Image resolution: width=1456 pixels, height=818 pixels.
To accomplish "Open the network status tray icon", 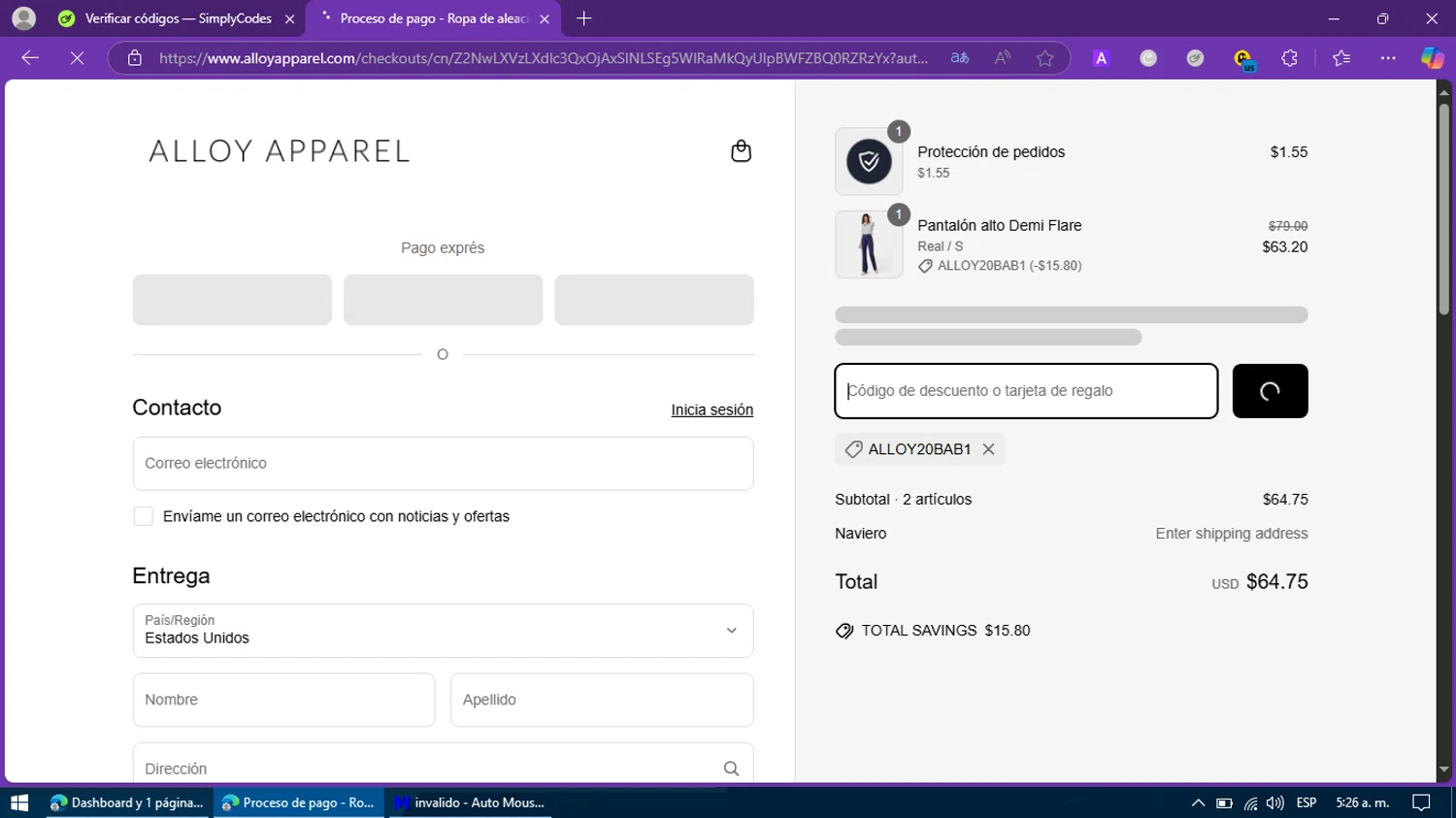I will click(1250, 802).
